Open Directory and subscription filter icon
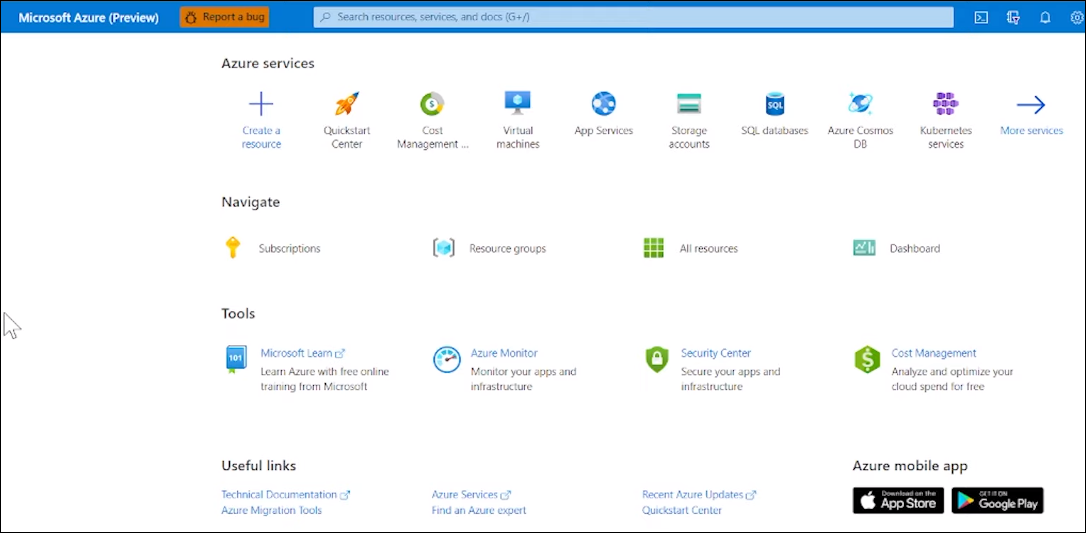Viewport: 1086px width, 533px height. click(1013, 17)
